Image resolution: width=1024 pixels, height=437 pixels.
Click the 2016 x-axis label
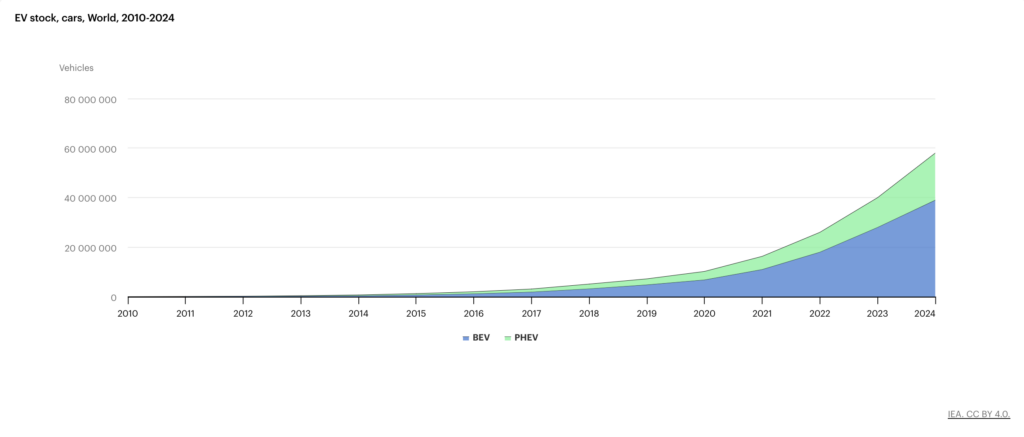[x=473, y=314]
